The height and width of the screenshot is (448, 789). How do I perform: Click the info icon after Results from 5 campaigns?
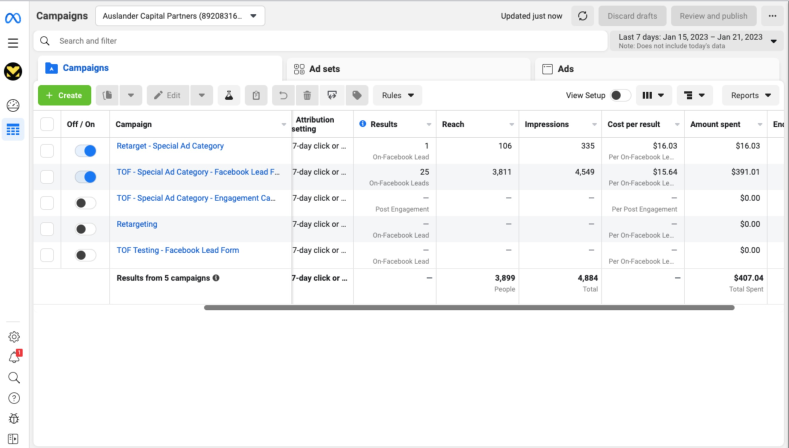click(x=216, y=278)
